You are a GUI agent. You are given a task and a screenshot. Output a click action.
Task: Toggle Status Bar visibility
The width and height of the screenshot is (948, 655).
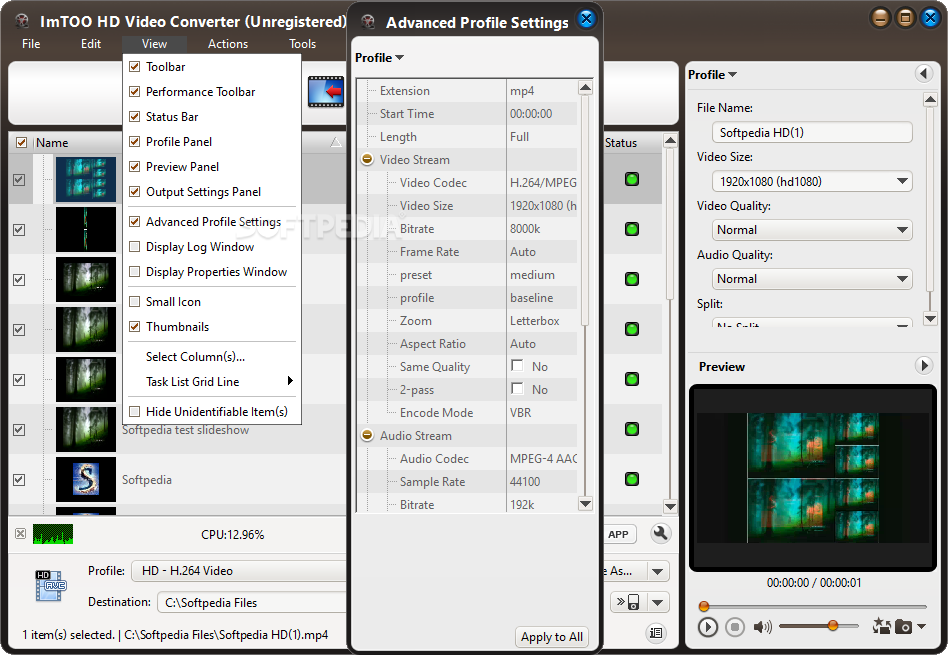click(x=212, y=117)
